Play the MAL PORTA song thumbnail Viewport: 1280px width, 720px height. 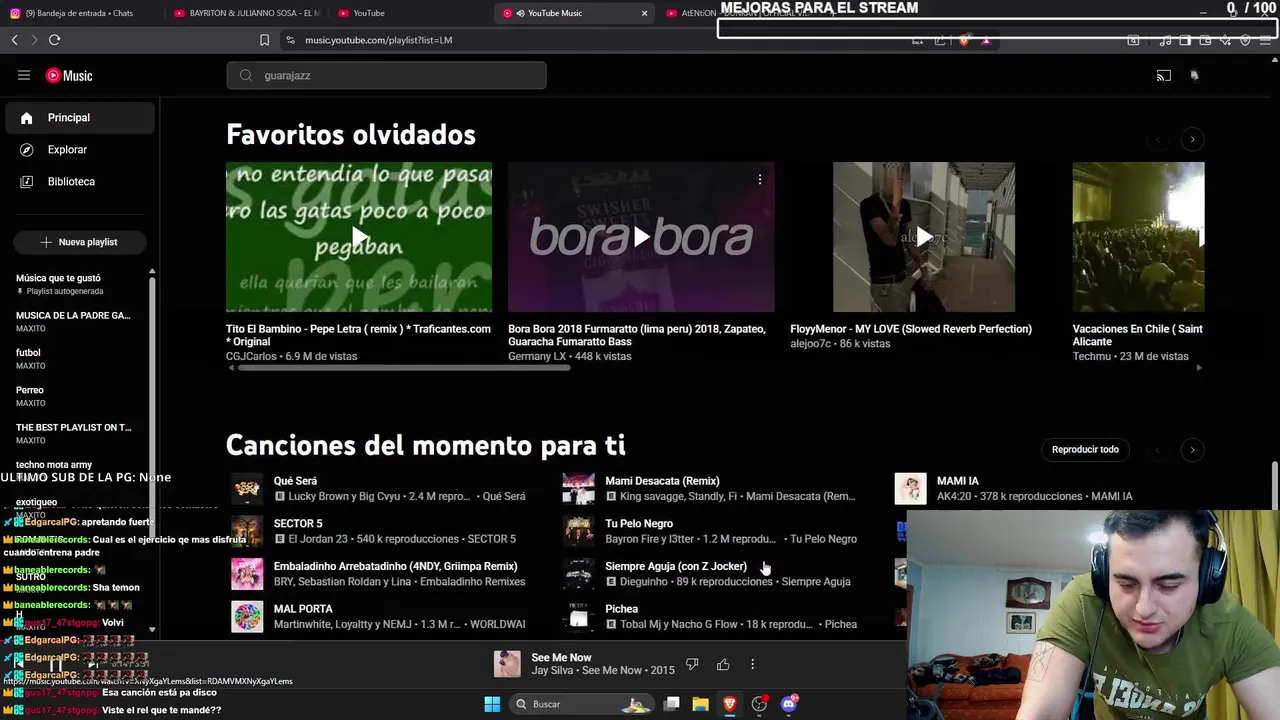click(247, 616)
